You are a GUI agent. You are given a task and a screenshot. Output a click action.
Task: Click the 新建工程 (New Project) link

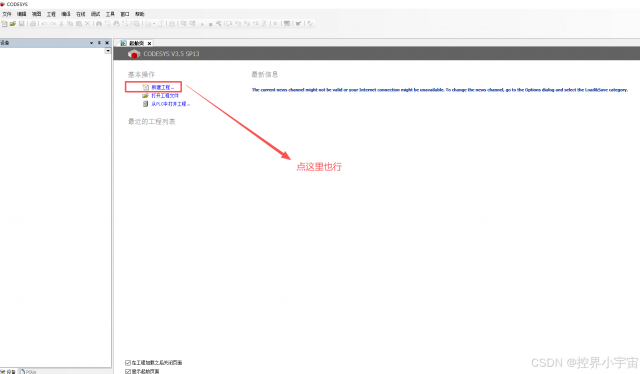[162, 87]
